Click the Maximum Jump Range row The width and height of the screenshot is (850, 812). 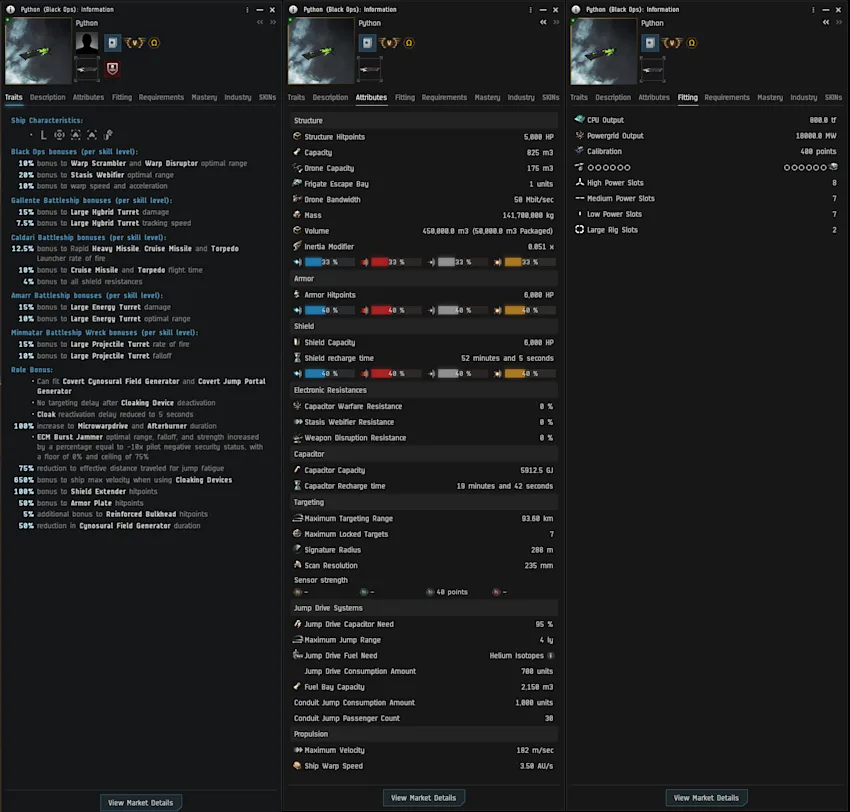coord(423,640)
